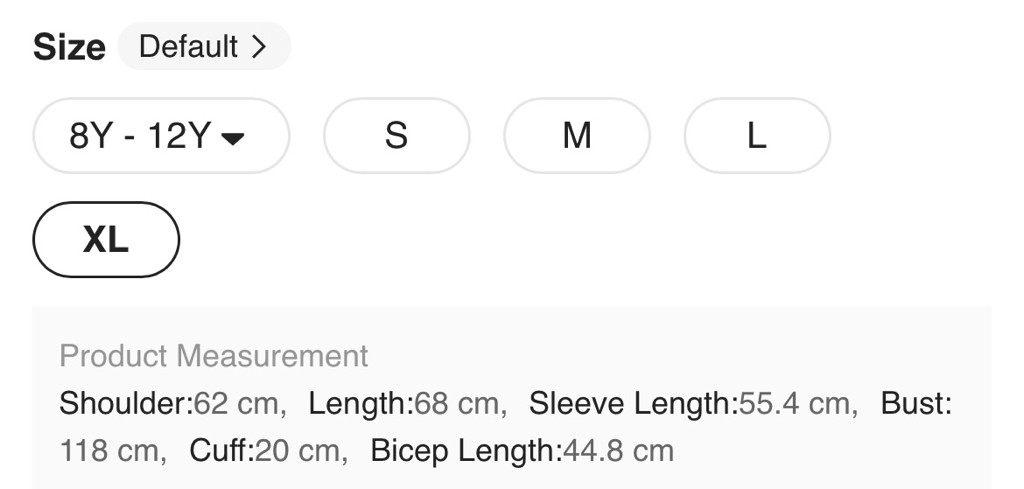Click the 55.4 cm sleeve value
Screen dimensions: 1024x489
[x=798, y=404]
